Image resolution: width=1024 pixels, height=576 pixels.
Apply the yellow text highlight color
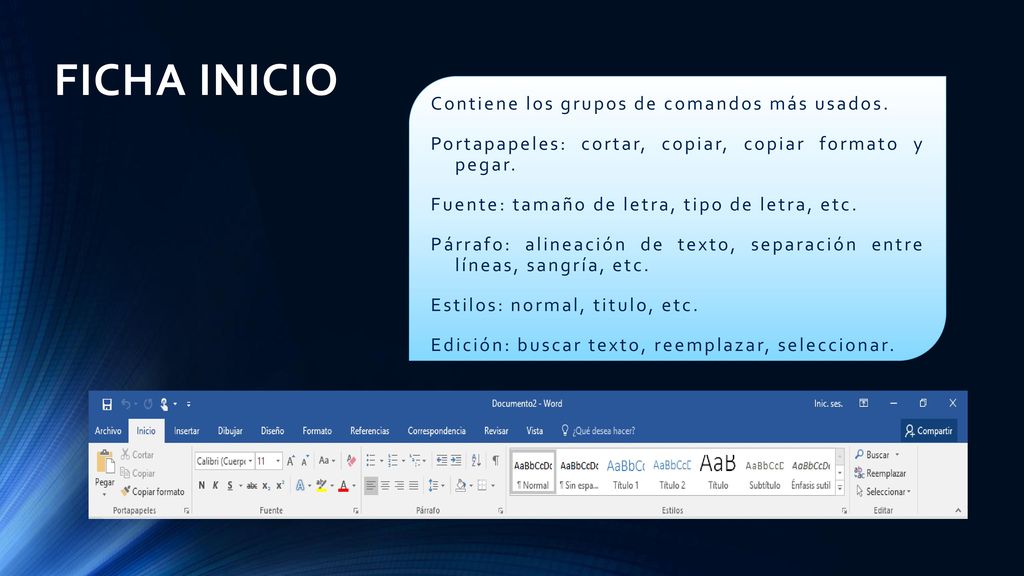tap(321, 485)
